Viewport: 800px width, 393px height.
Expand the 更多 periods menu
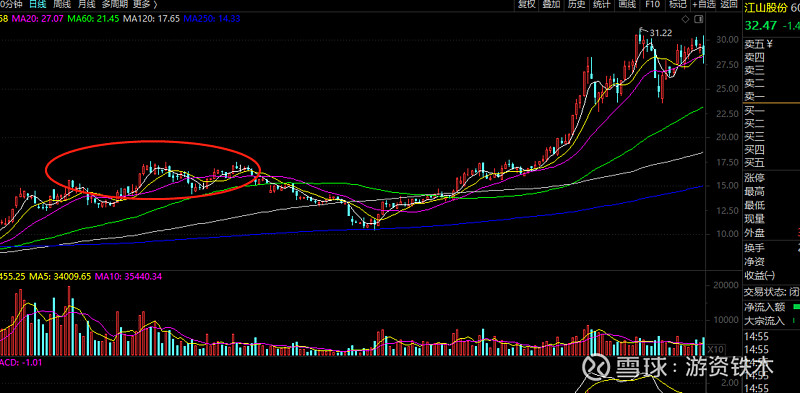(x=145, y=5)
